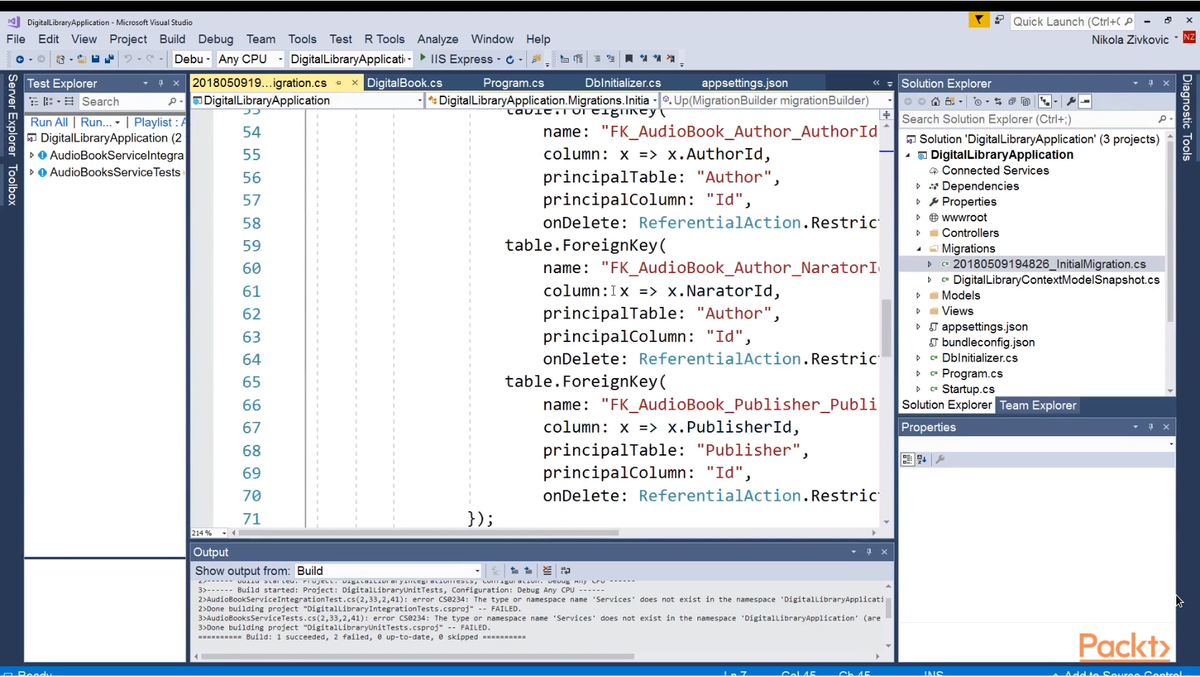Collapse the Migrations folder
1200x677 pixels.
pos(919,248)
